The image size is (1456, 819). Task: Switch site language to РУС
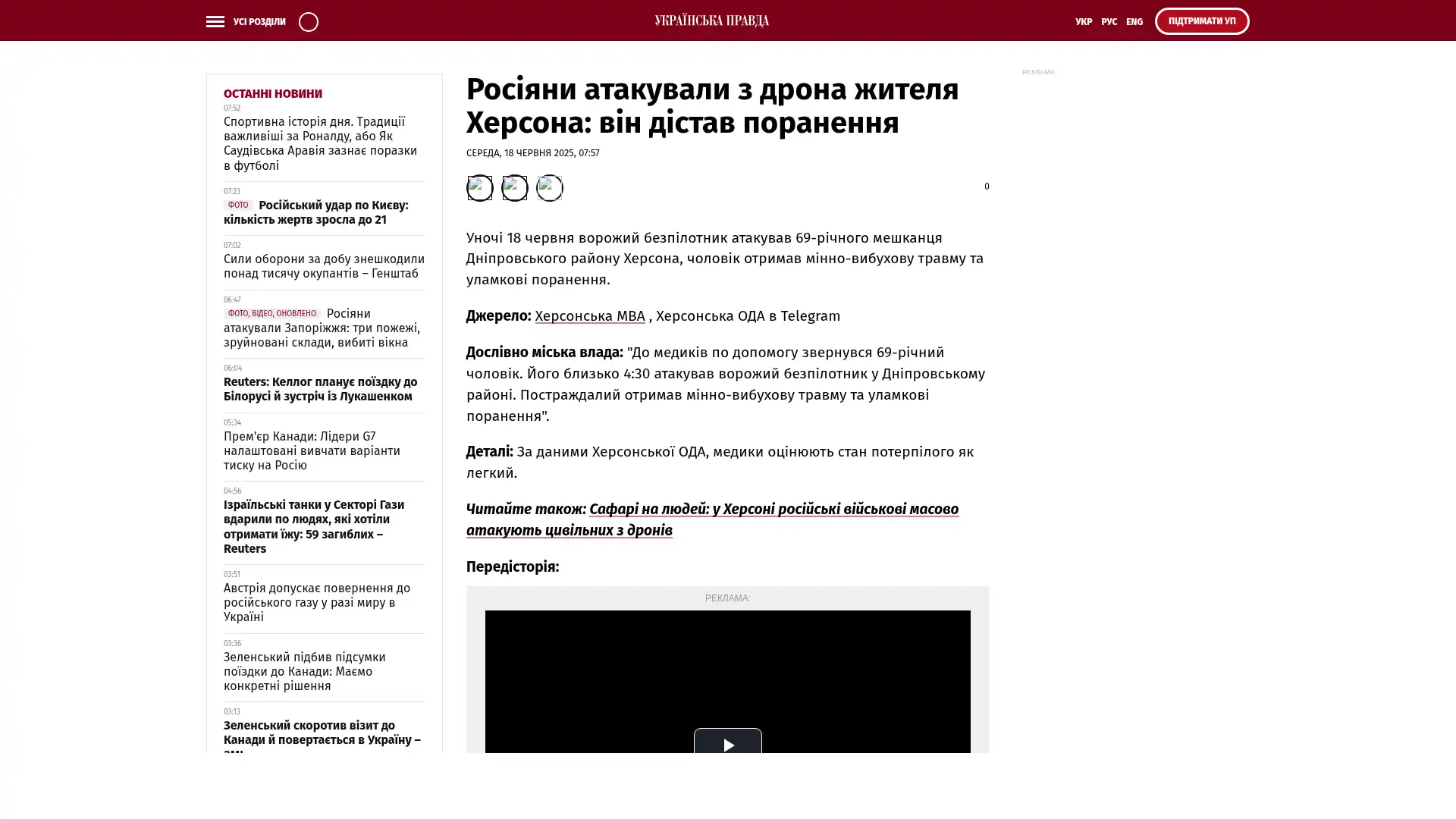pyautogui.click(x=1109, y=22)
